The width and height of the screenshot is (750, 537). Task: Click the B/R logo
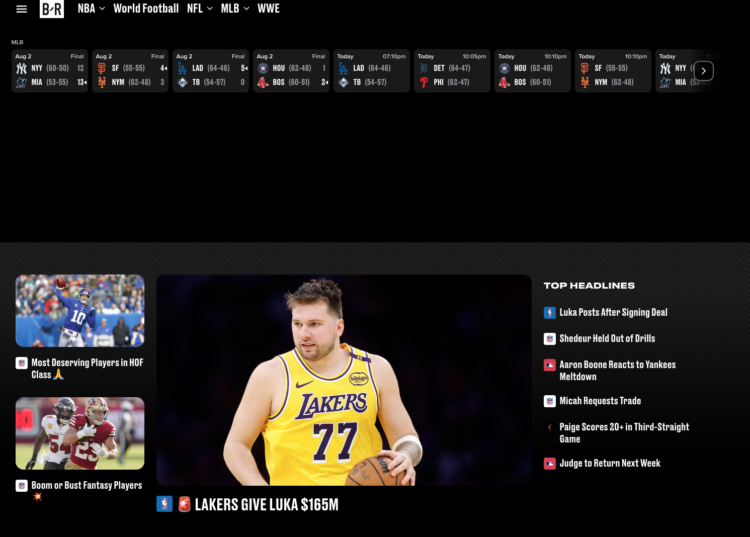[52, 9]
